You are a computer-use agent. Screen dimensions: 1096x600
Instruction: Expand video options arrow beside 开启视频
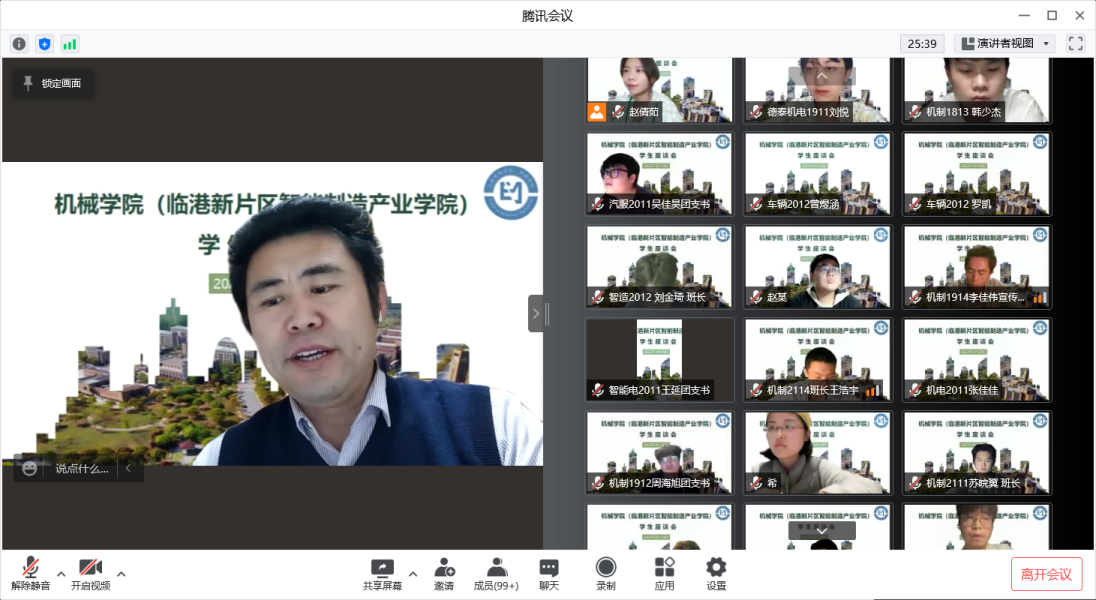click(121, 574)
